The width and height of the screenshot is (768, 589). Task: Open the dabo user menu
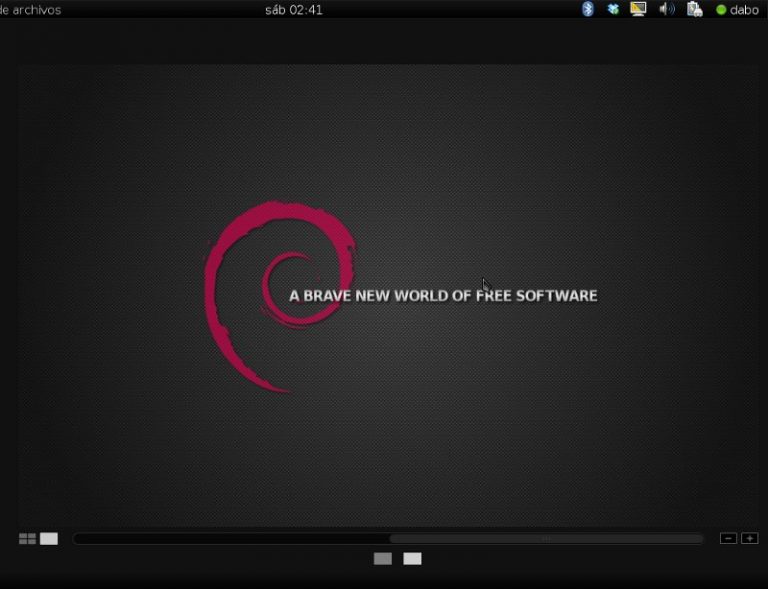click(744, 10)
